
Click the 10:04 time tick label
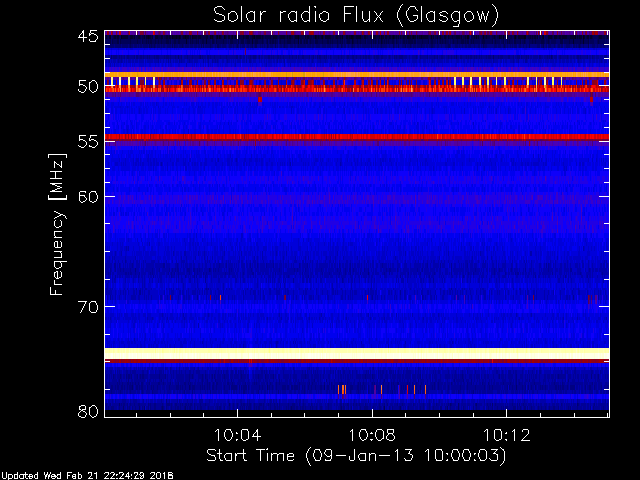pyautogui.click(x=237, y=437)
